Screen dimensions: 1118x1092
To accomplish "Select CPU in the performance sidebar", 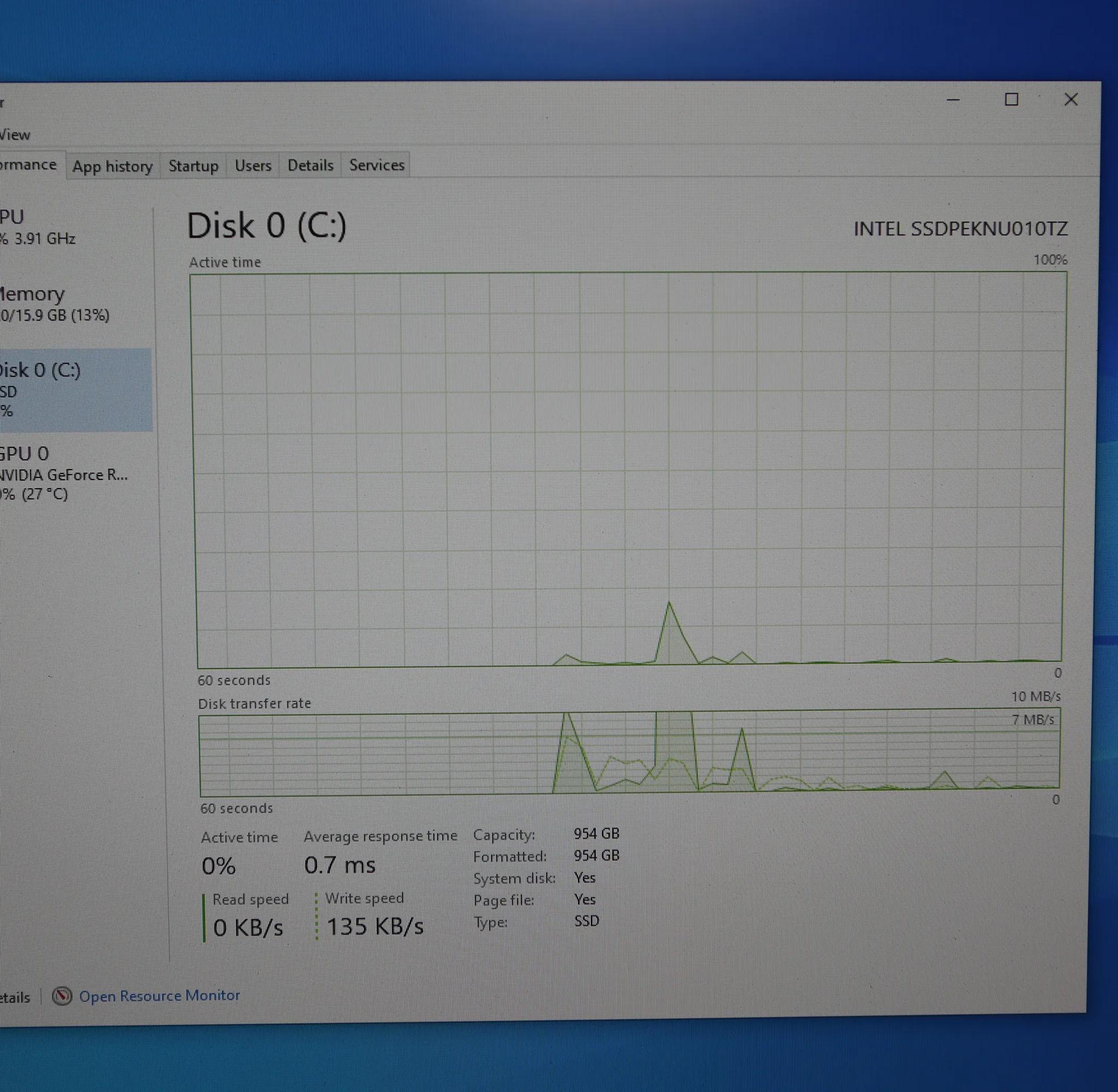I will coord(34,227).
